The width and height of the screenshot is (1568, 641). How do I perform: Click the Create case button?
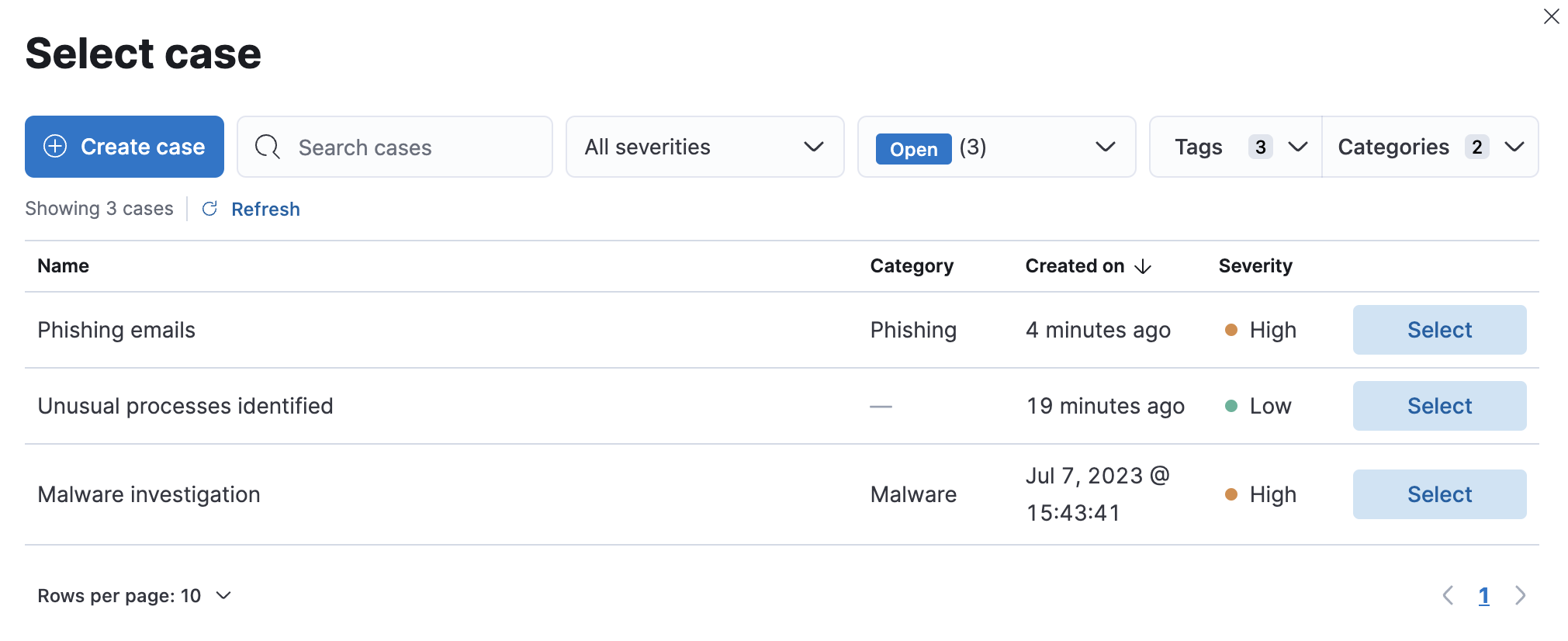point(124,147)
